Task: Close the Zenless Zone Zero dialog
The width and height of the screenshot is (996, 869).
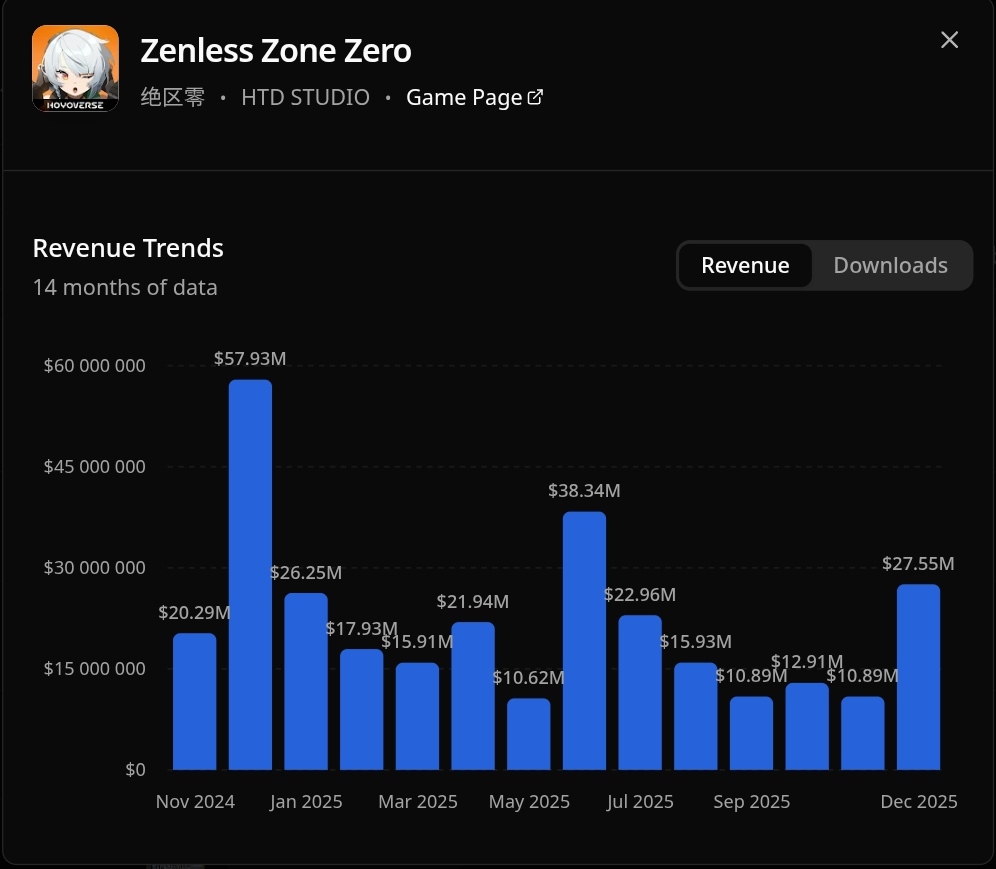Action: tap(949, 40)
